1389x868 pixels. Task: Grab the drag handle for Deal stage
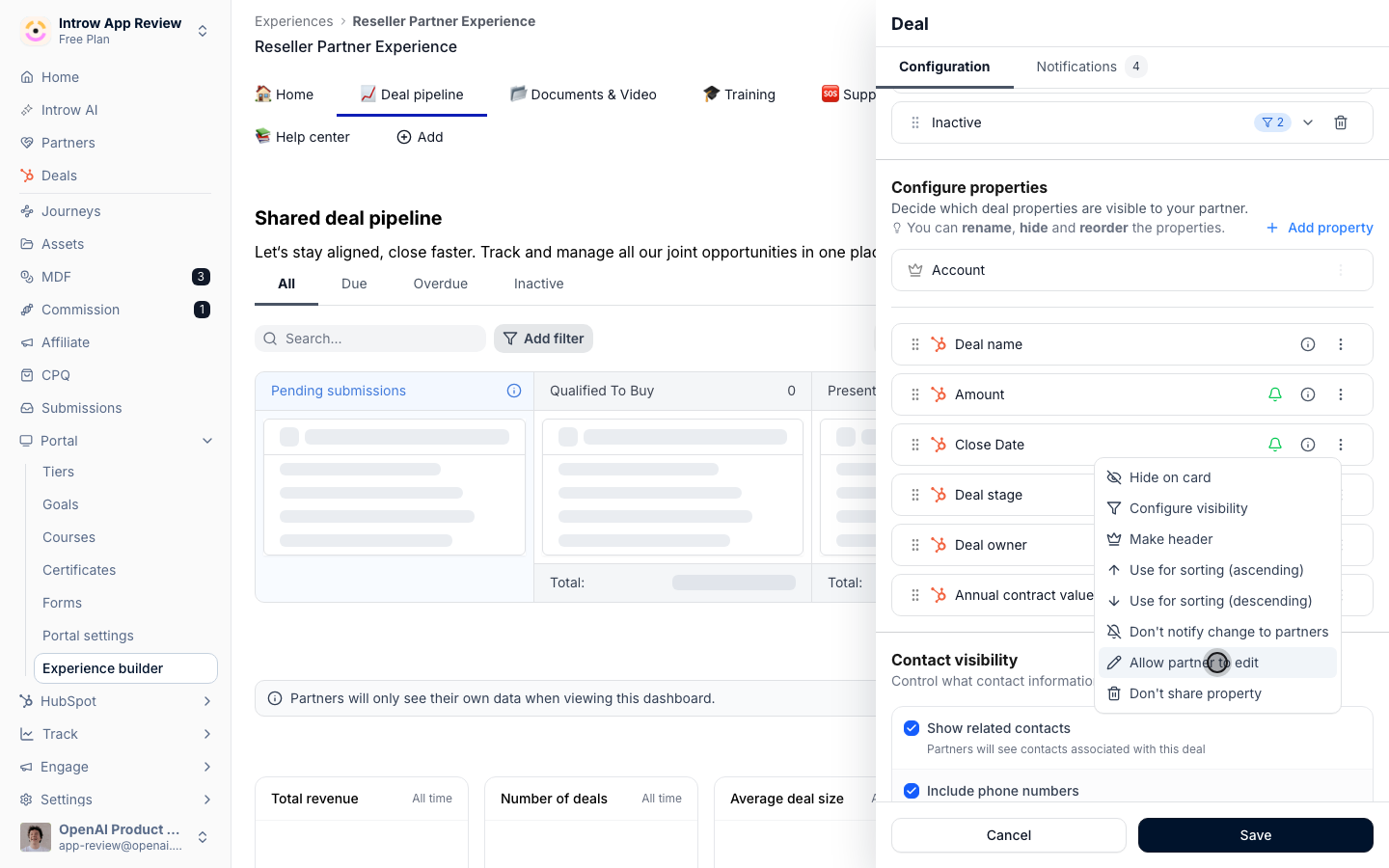[x=915, y=495]
